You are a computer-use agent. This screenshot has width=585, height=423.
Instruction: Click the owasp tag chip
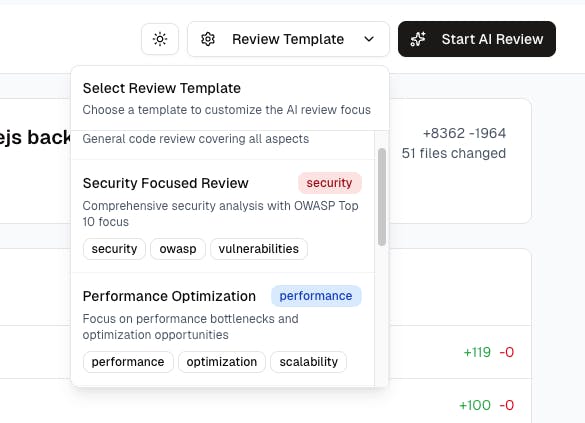178,249
